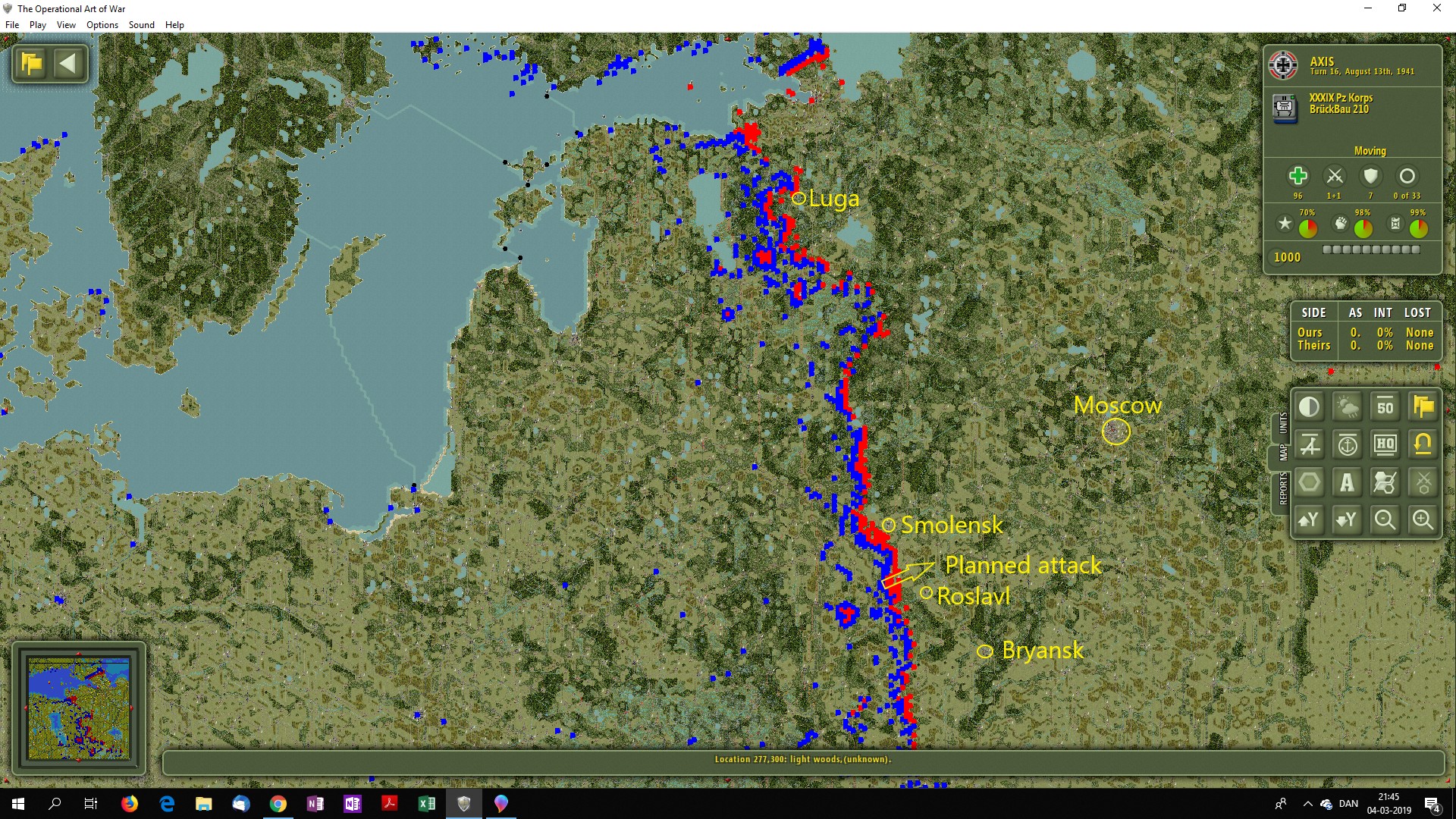Click the HQ display button

[x=1385, y=444]
